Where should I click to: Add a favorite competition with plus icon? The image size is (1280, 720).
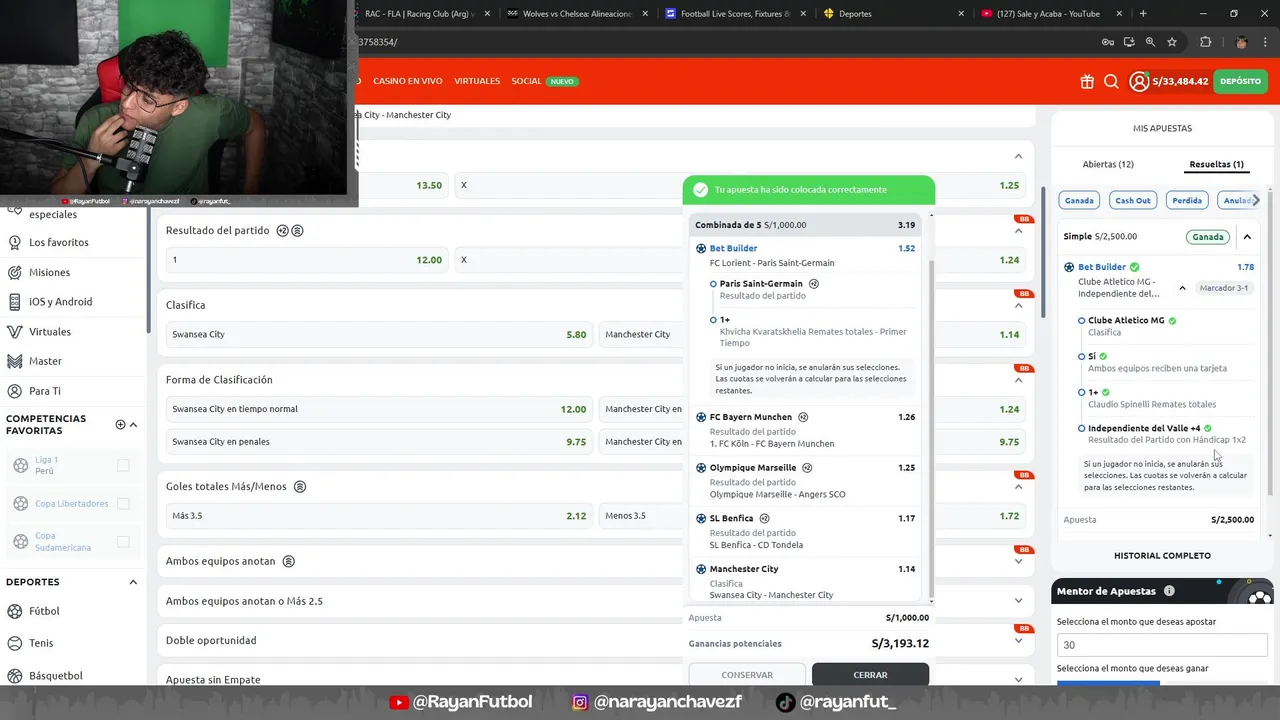click(120, 424)
